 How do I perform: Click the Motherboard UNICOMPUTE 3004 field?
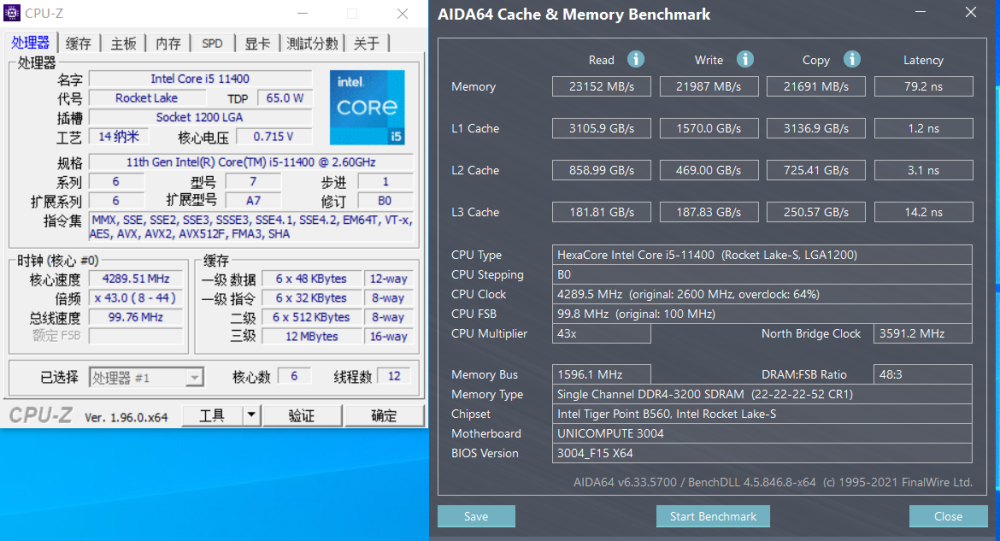[762, 433]
